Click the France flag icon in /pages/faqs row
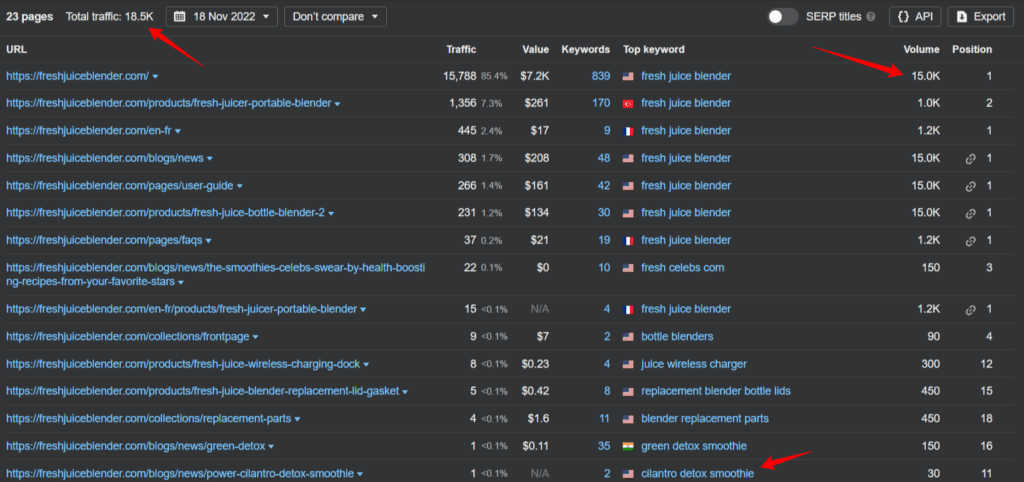1024x482 pixels. point(628,241)
